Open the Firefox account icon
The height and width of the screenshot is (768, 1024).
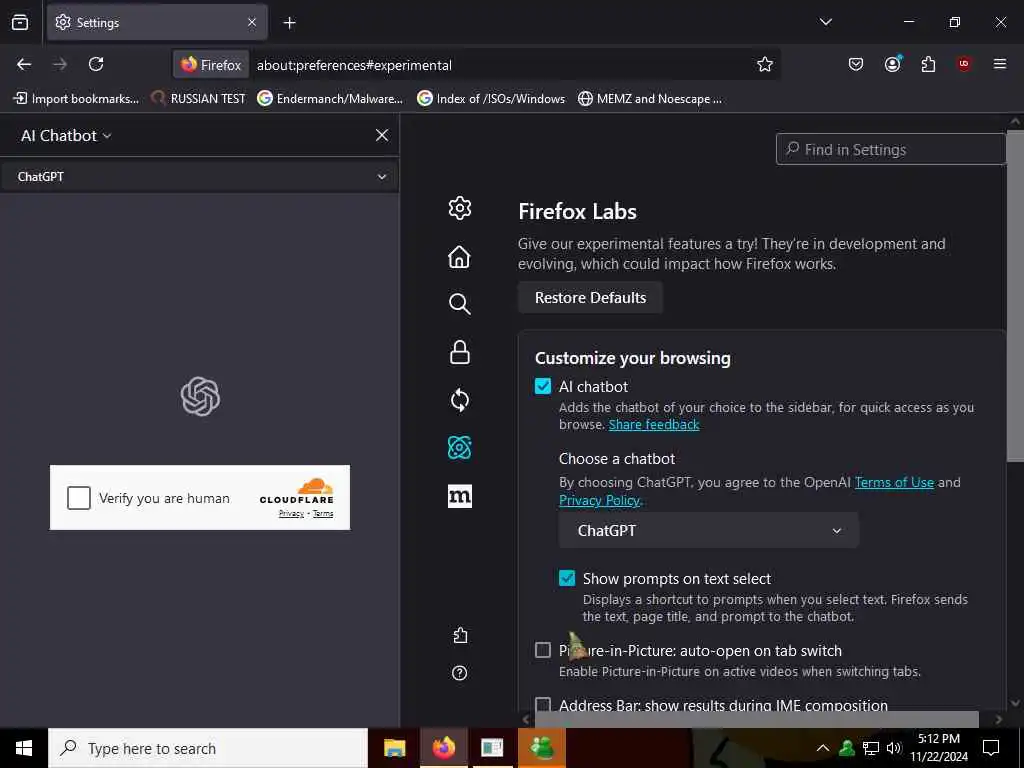coord(892,64)
